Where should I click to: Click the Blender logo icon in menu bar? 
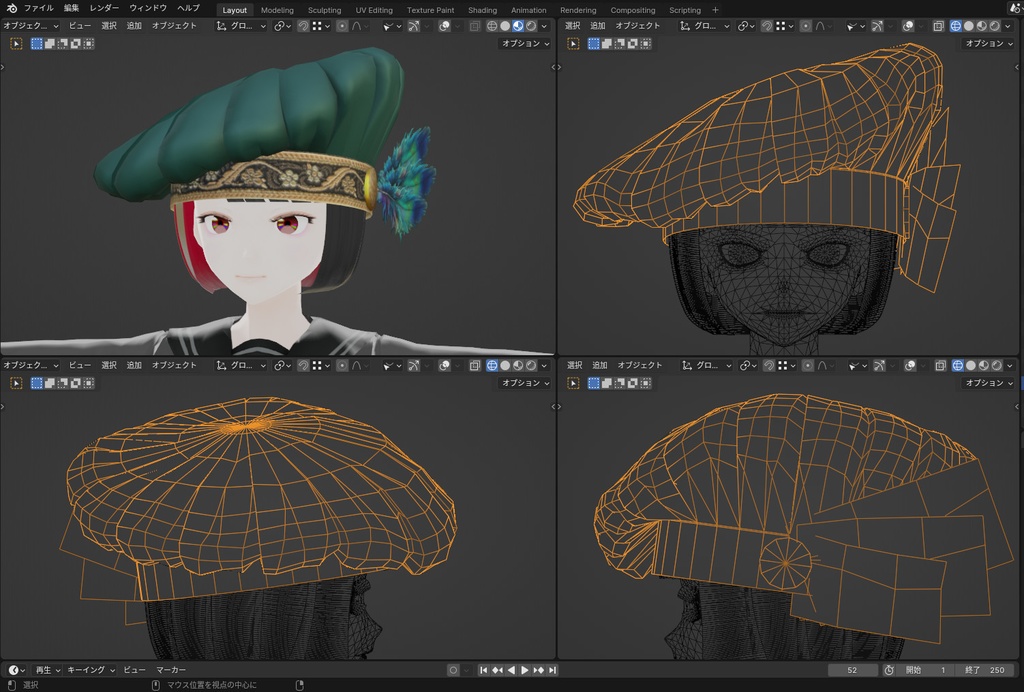[11, 8]
